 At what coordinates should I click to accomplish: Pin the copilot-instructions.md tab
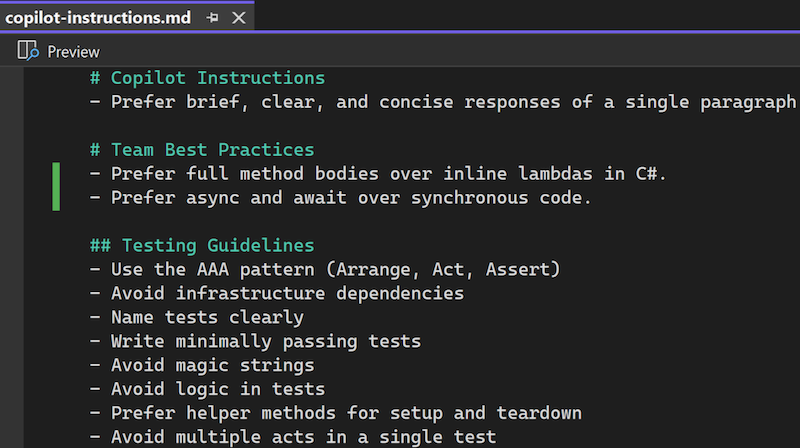click(213, 18)
